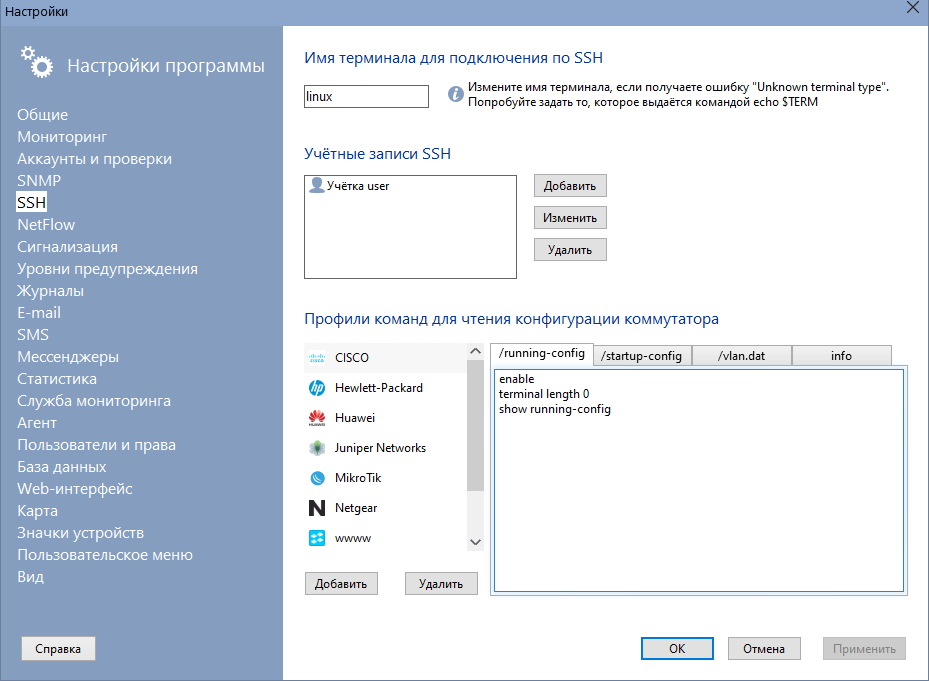Select the MikroTik logo icon
The width and height of the screenshot is (929, 681).
point(317,478)
